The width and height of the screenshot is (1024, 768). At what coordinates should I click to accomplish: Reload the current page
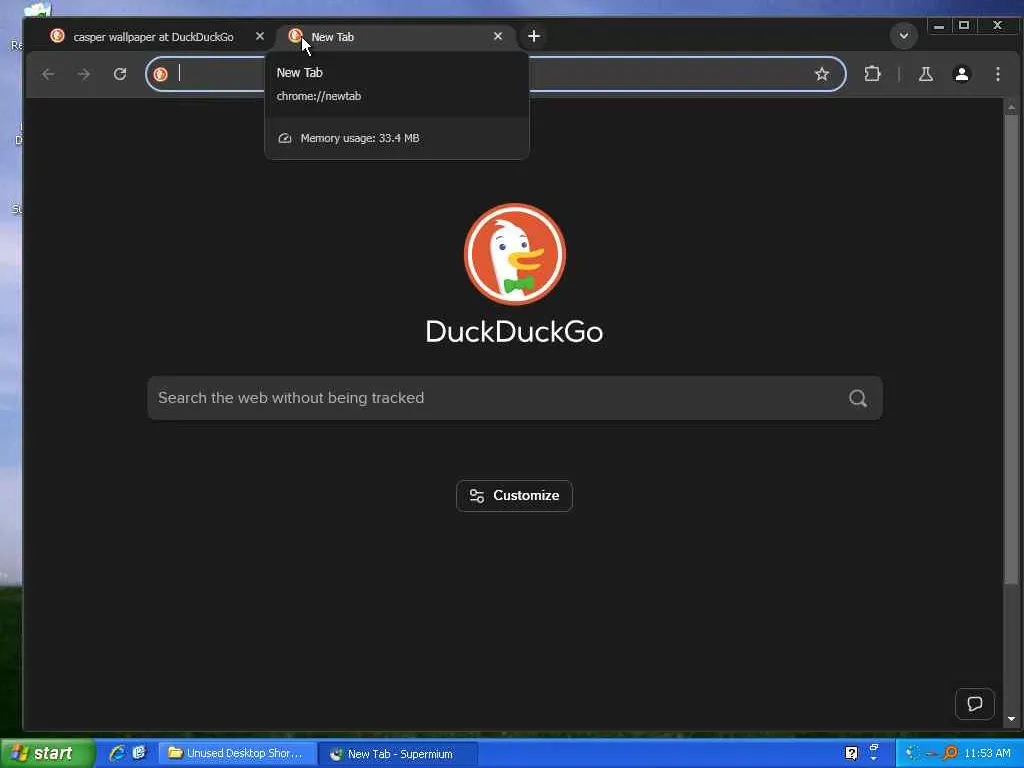click(x=120, y=74)
